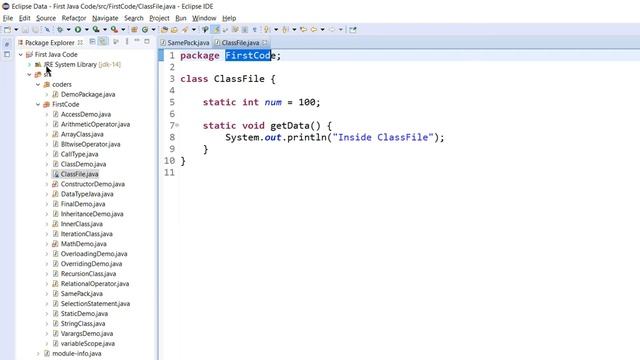640x360 pixels.
Task: Click the Last Edit Location icon
Action: pos(303,29)
